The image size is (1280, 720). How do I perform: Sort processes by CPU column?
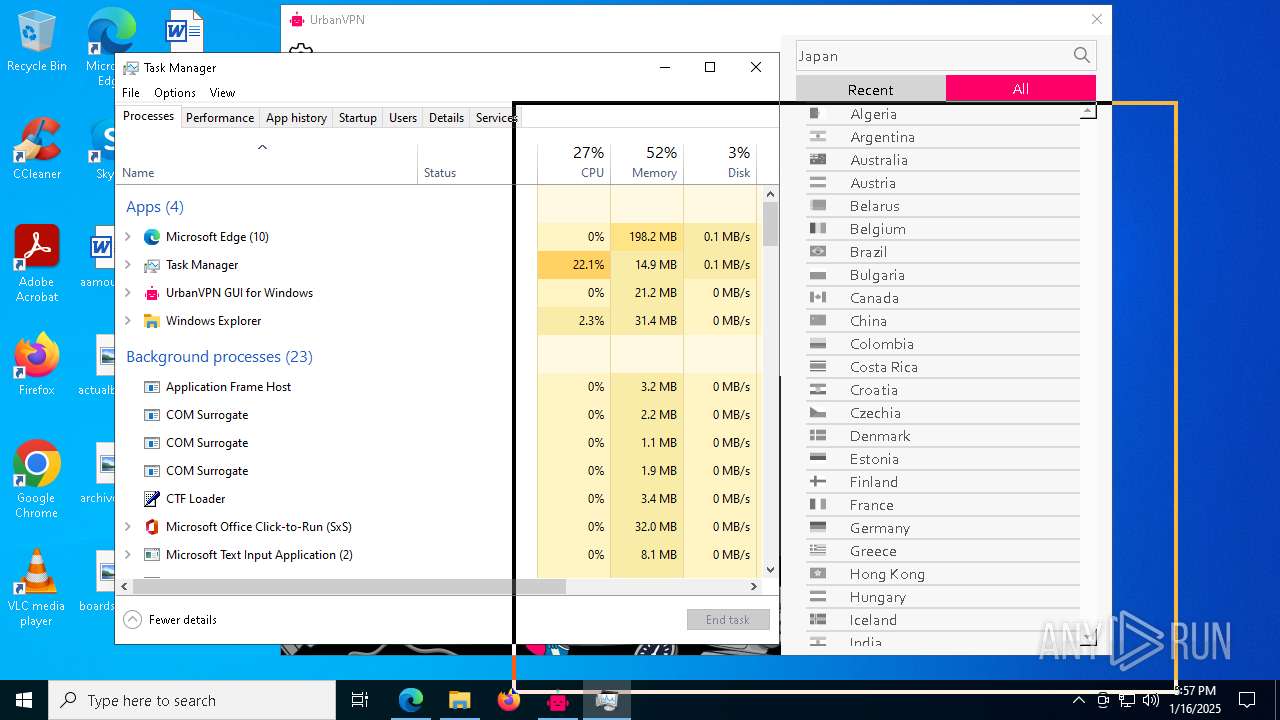point(574,162)
